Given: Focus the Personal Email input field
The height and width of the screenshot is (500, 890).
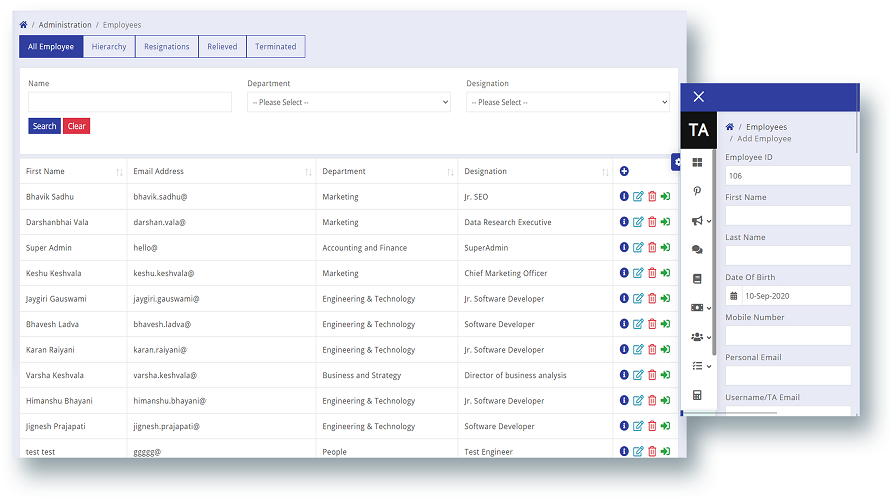Looking at the screenshot, I should [788, 376].
